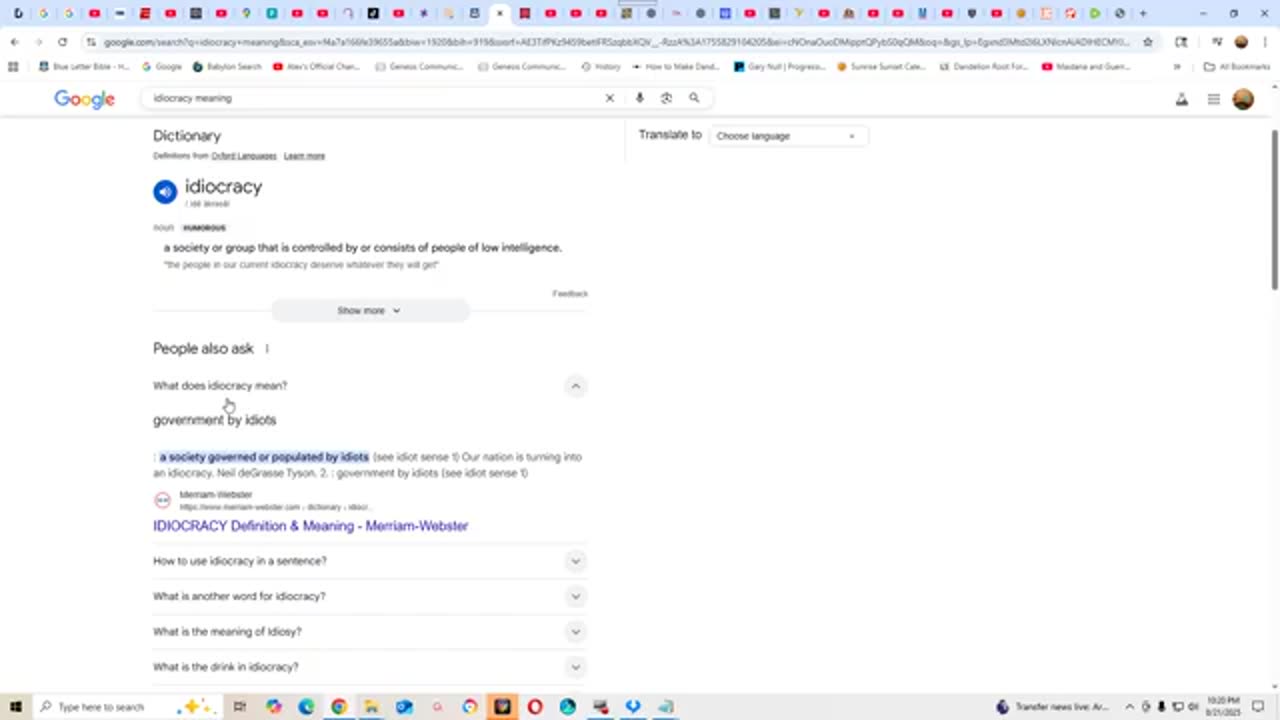This screenshot has height=720, width=1280.
Task: Reload the current page
Action: coord(62,42)
